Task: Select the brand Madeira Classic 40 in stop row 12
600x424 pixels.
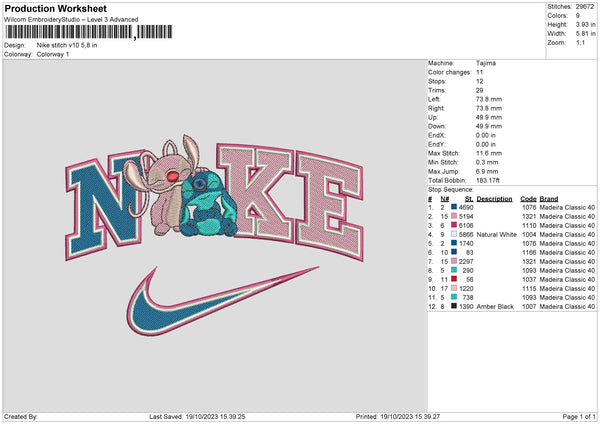Action: click(x=567, y=306)
